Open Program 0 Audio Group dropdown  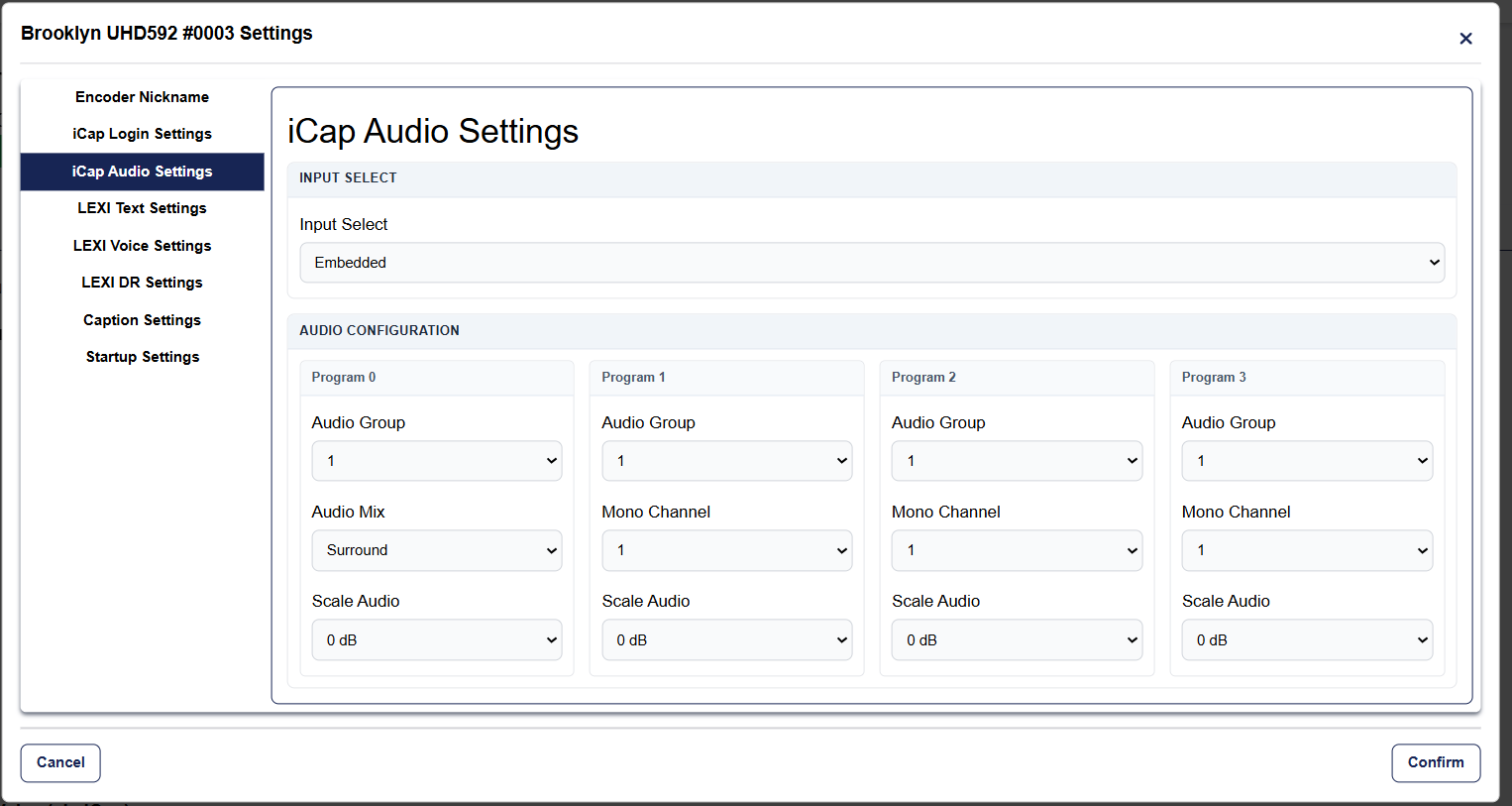437,461
